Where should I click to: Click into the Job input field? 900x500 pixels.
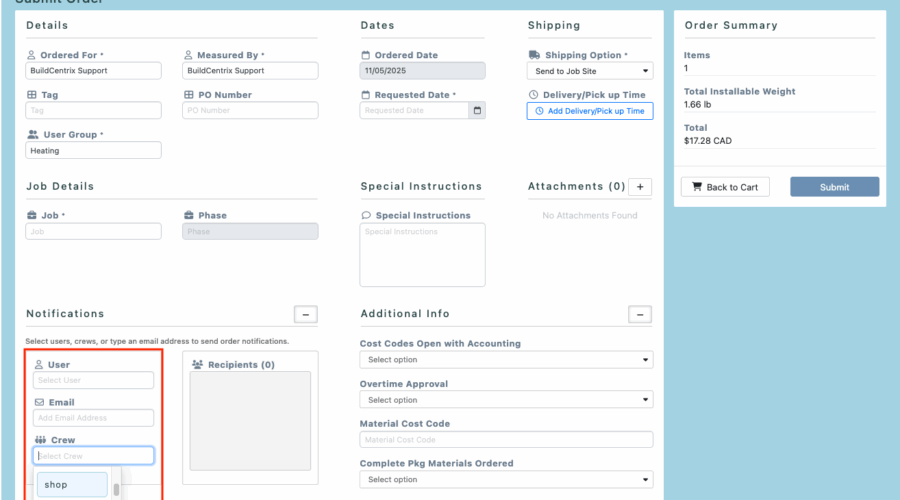pyautogui.click(x=93, y=231)
